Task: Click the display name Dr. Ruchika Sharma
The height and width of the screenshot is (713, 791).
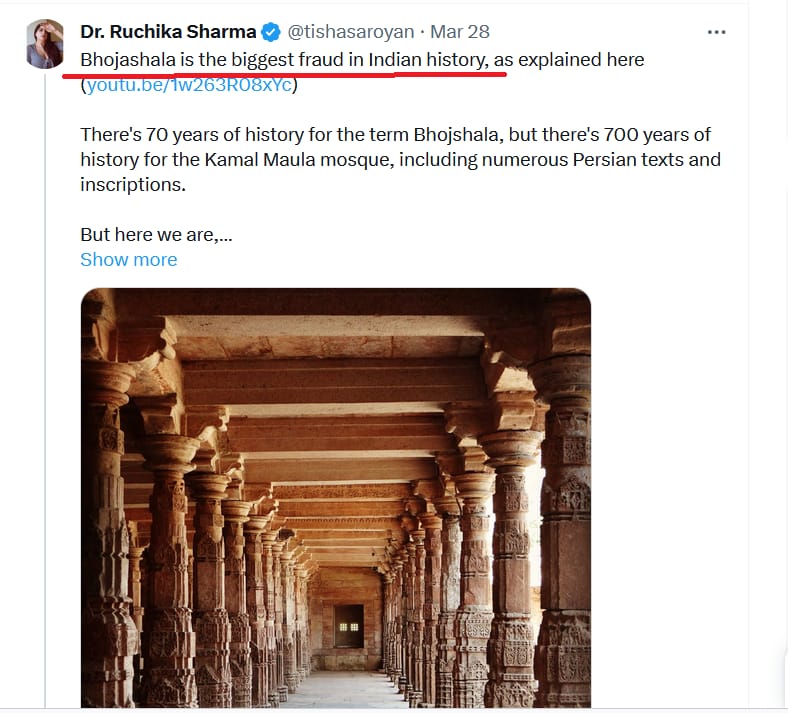Action: pos(168,32)
